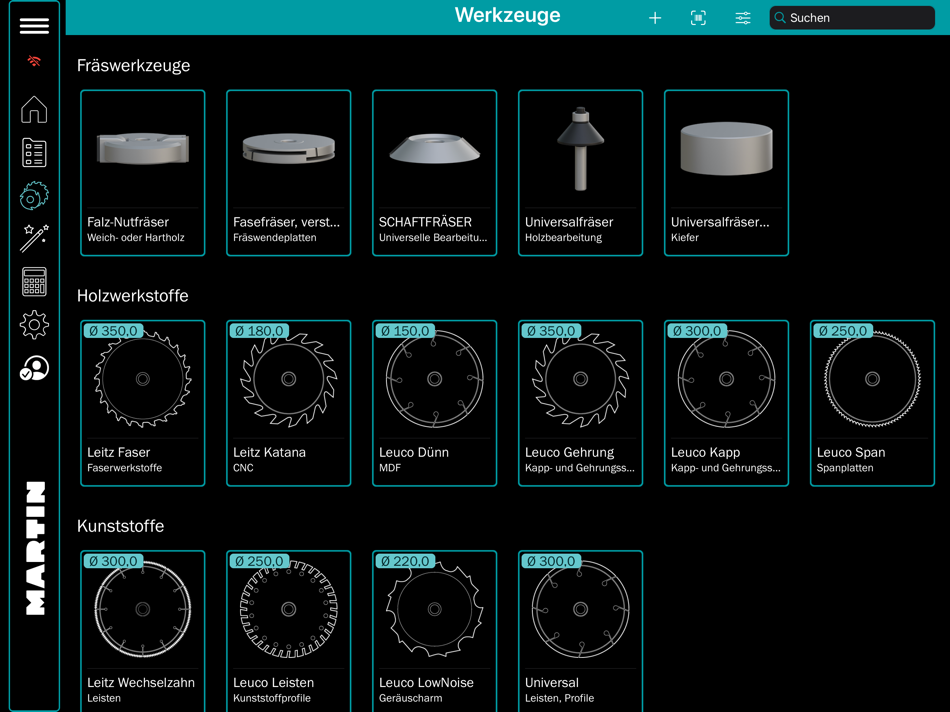Click the Faserwerkstoffe subtitle text
Image resolution: width=950 pixels, height=712 pixels.
125,468
